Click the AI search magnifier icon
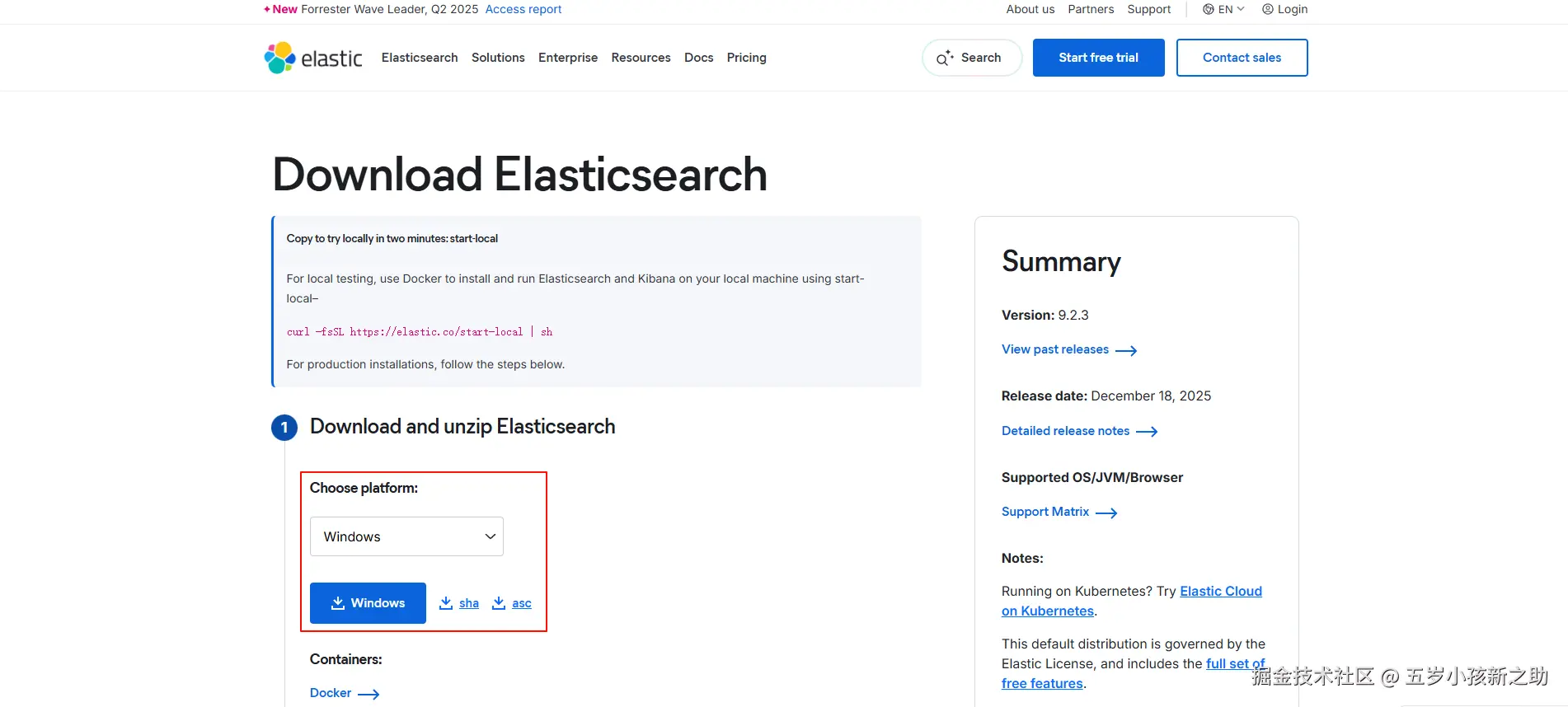 click(x=944, y=58)
